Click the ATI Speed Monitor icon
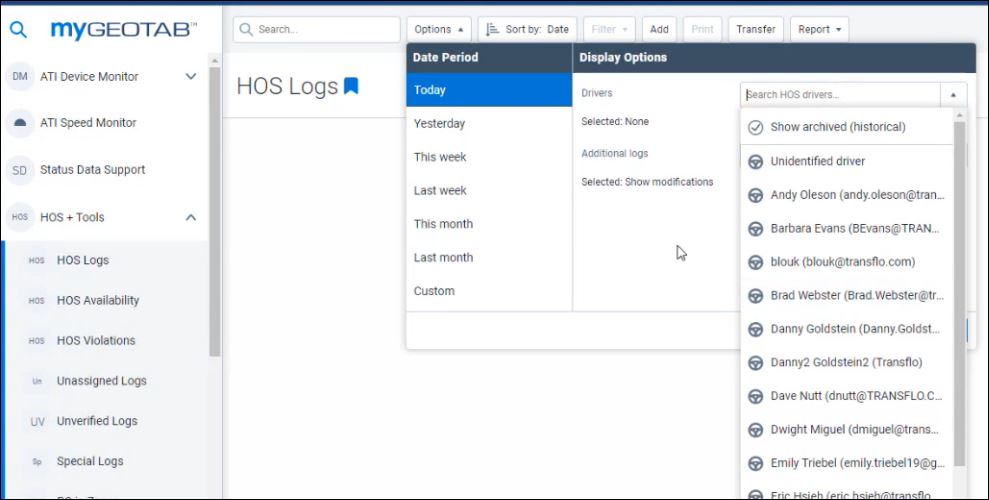989x500 pixels. pyautogui.click(x=20, y=123)
